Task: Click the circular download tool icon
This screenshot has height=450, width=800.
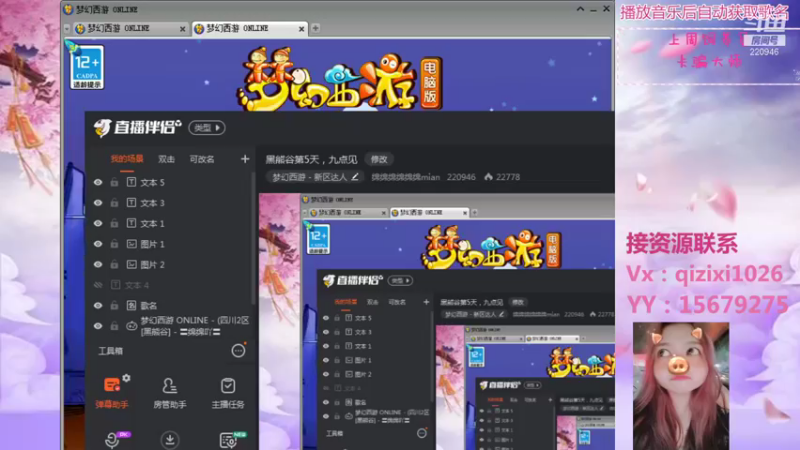Action: [170, 440]
